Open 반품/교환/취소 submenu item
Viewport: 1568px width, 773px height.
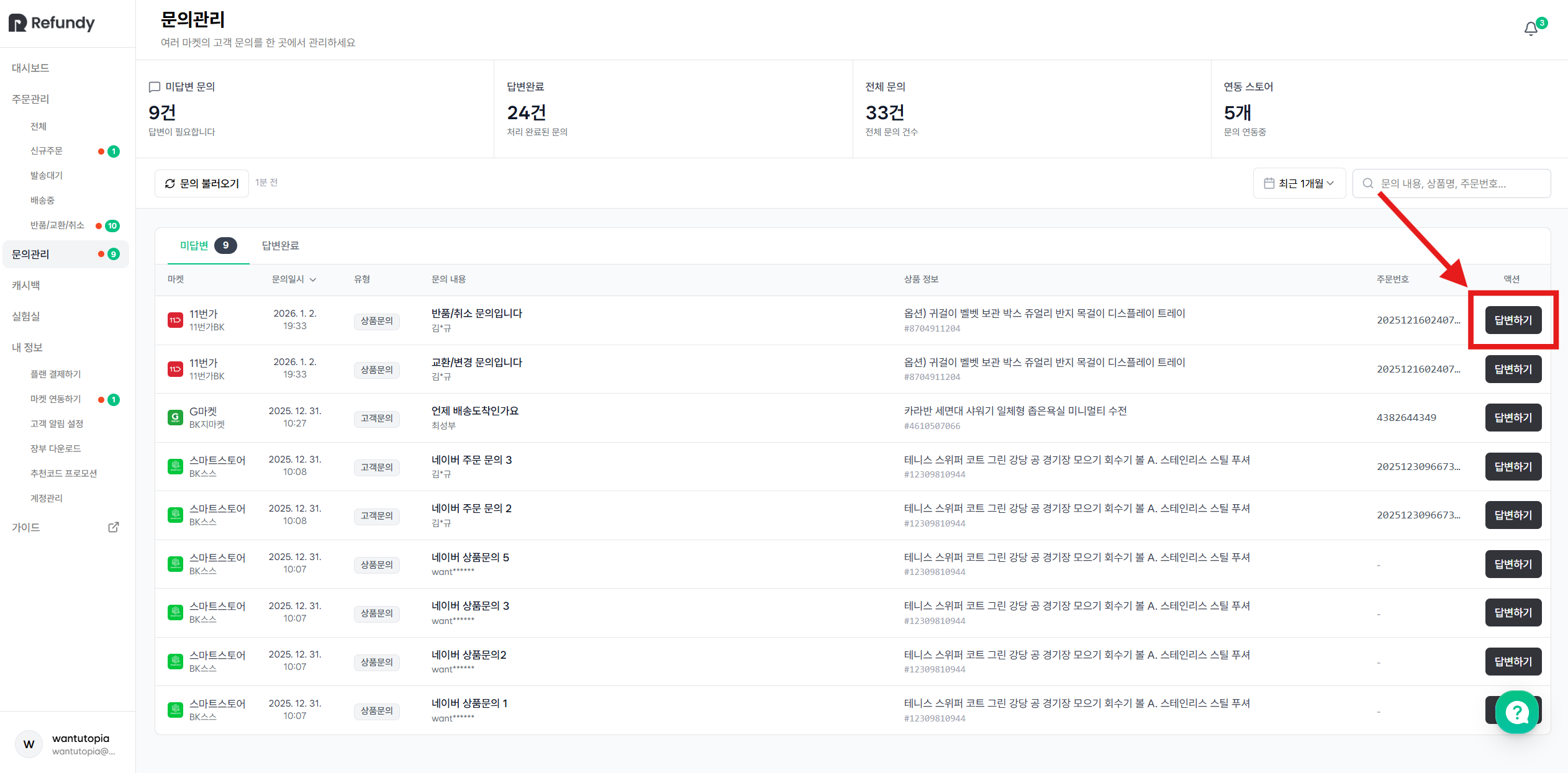point(57,225)
